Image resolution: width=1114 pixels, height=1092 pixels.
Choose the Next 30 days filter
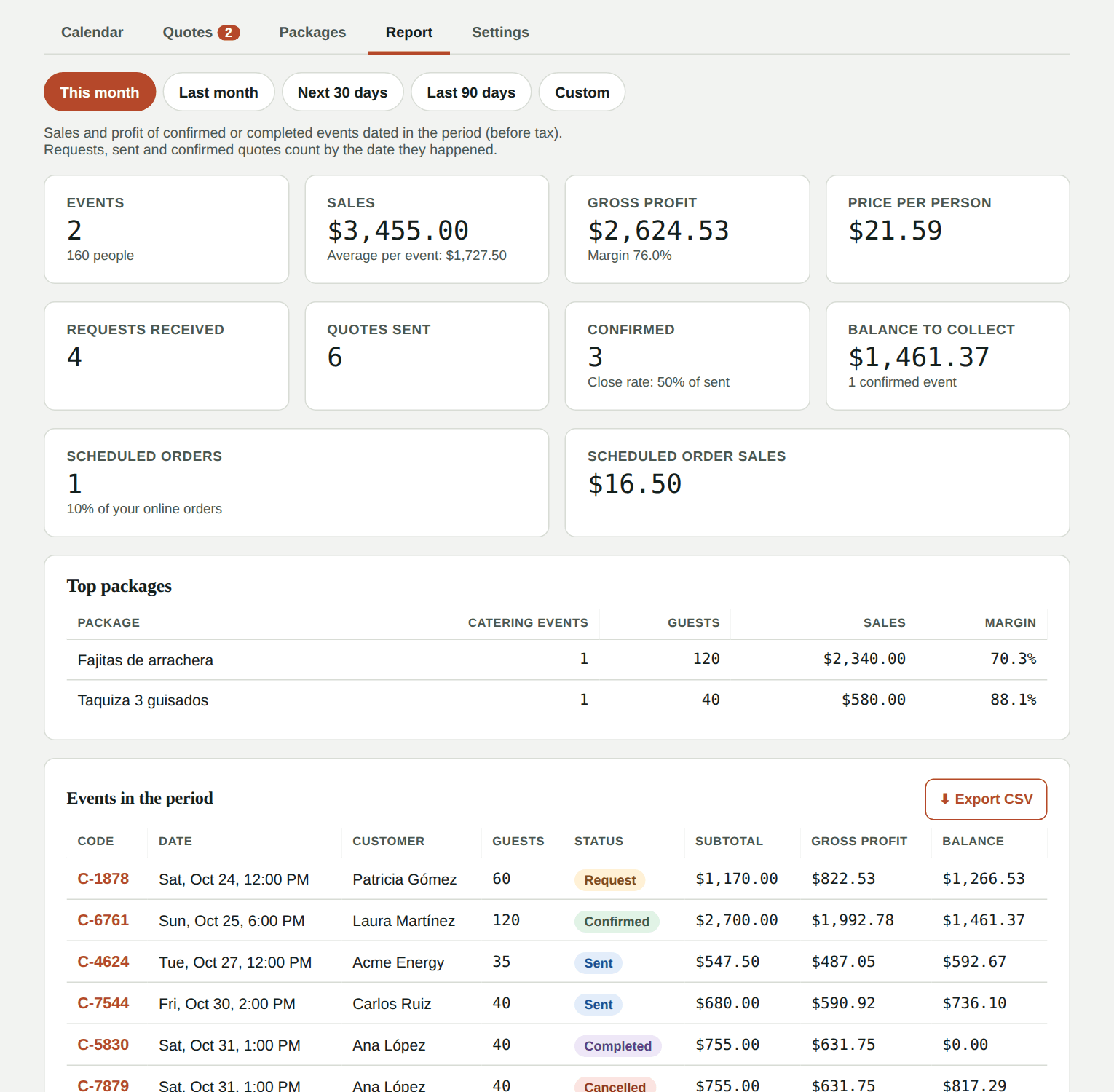(343, 92)
